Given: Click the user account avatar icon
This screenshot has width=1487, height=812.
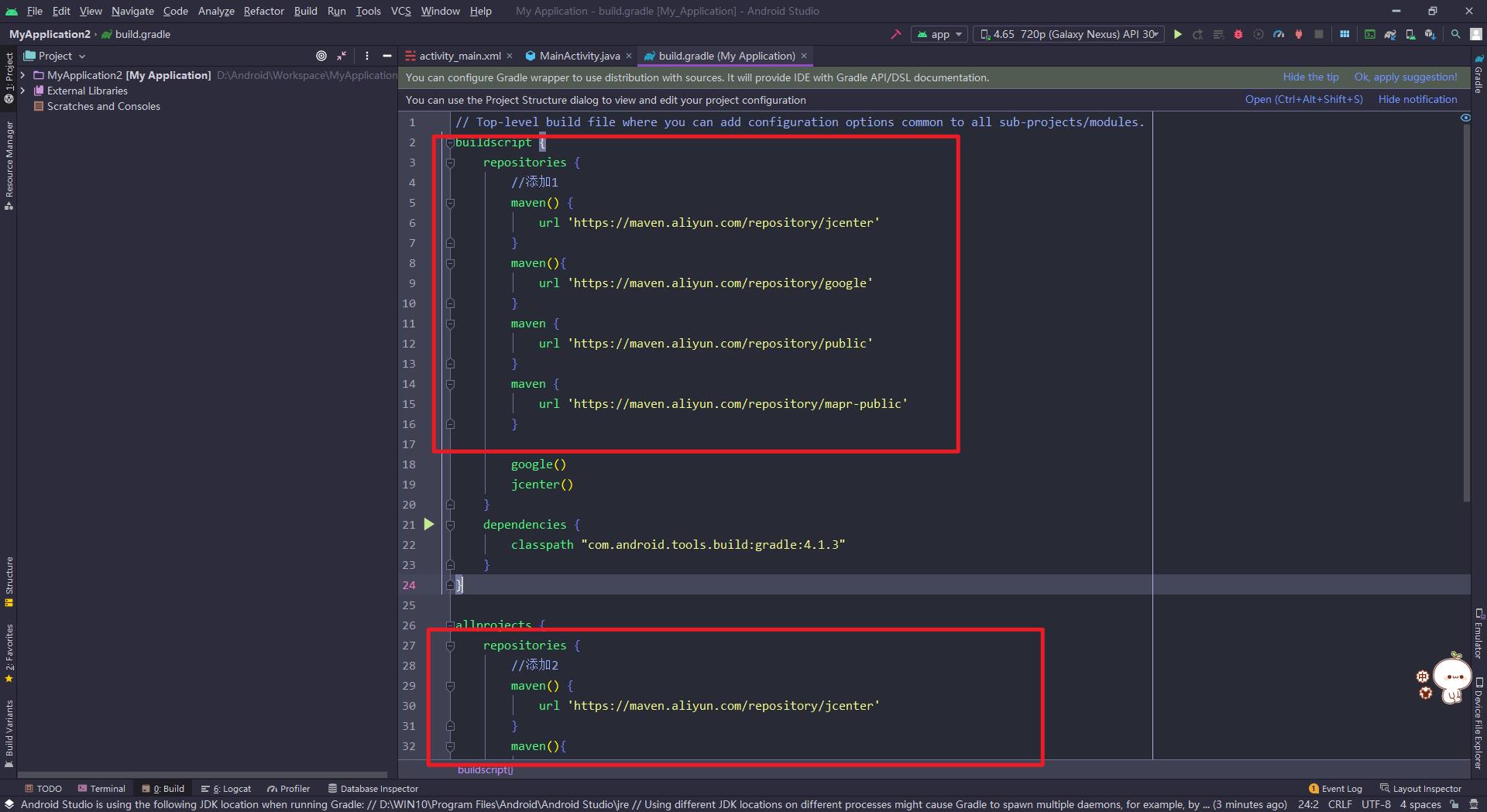Looking at the screenshot, I should [x=1476, y=34].
